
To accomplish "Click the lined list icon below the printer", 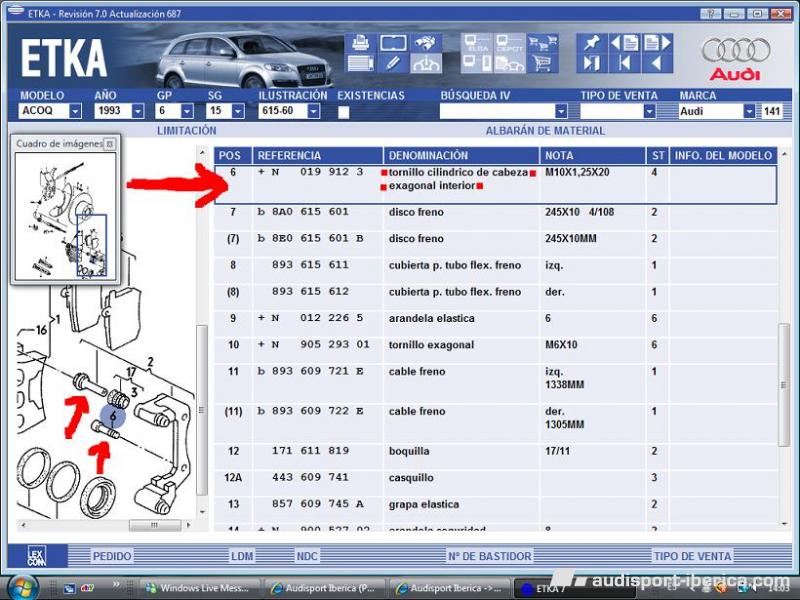I will (361, 64).
